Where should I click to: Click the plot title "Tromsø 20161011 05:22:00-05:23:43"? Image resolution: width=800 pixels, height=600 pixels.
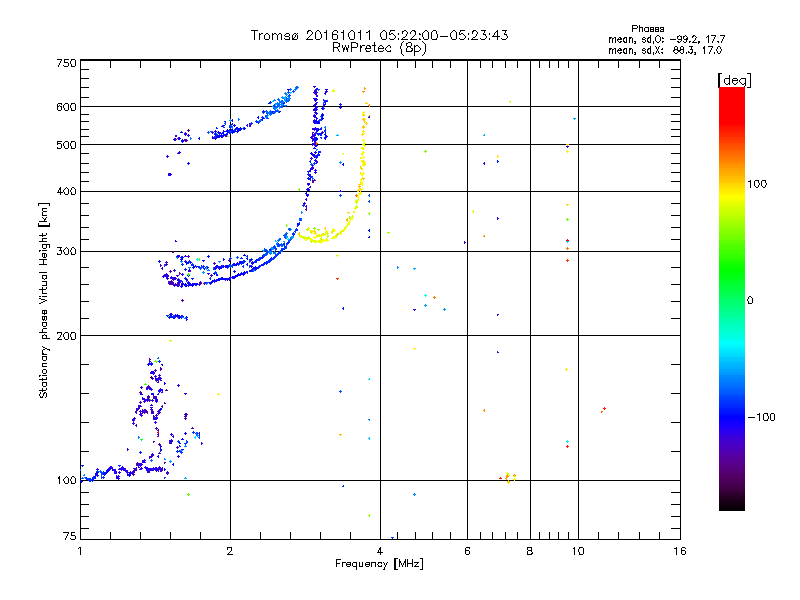379,35
